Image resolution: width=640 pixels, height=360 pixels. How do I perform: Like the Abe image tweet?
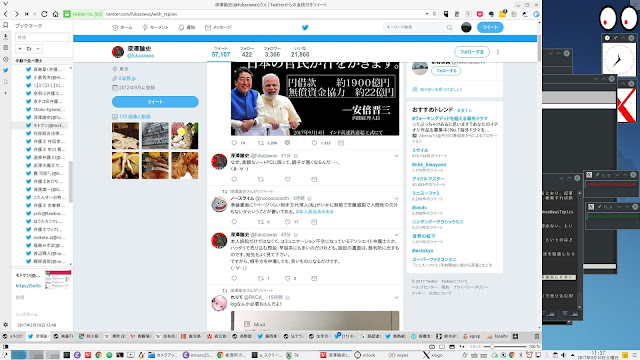pos(315,143)
